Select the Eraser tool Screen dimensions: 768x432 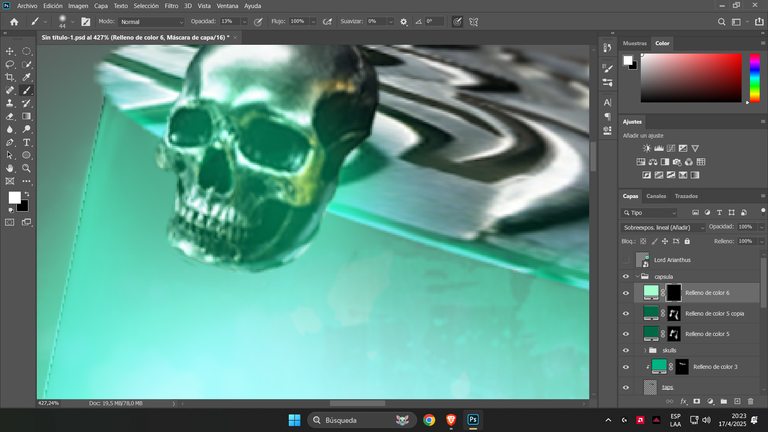click(10, 117)
